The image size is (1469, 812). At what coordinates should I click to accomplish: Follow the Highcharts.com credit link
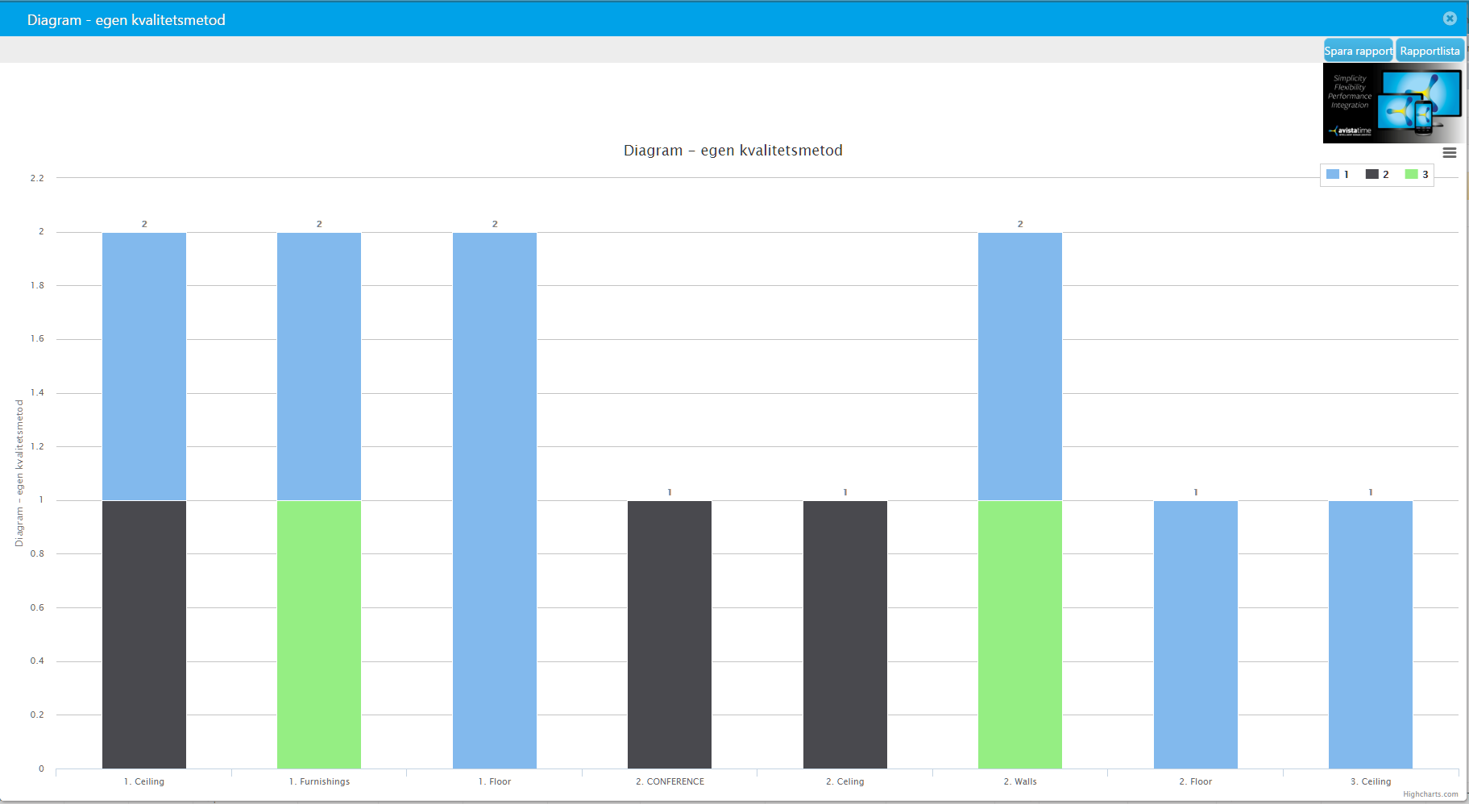click(x=1430, y=794)
